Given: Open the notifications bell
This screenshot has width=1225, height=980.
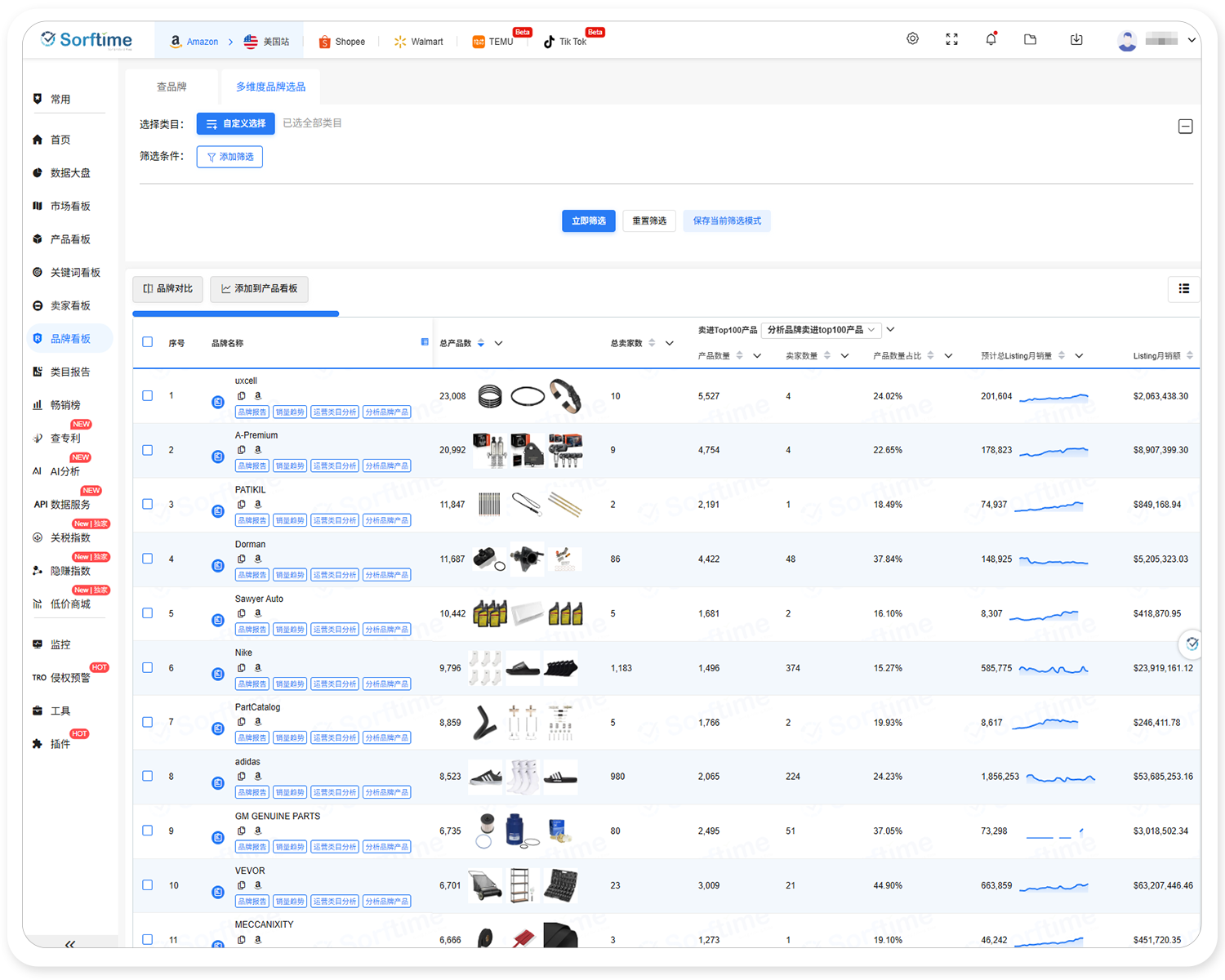Looking at the screenshot, I should point(991,39).
